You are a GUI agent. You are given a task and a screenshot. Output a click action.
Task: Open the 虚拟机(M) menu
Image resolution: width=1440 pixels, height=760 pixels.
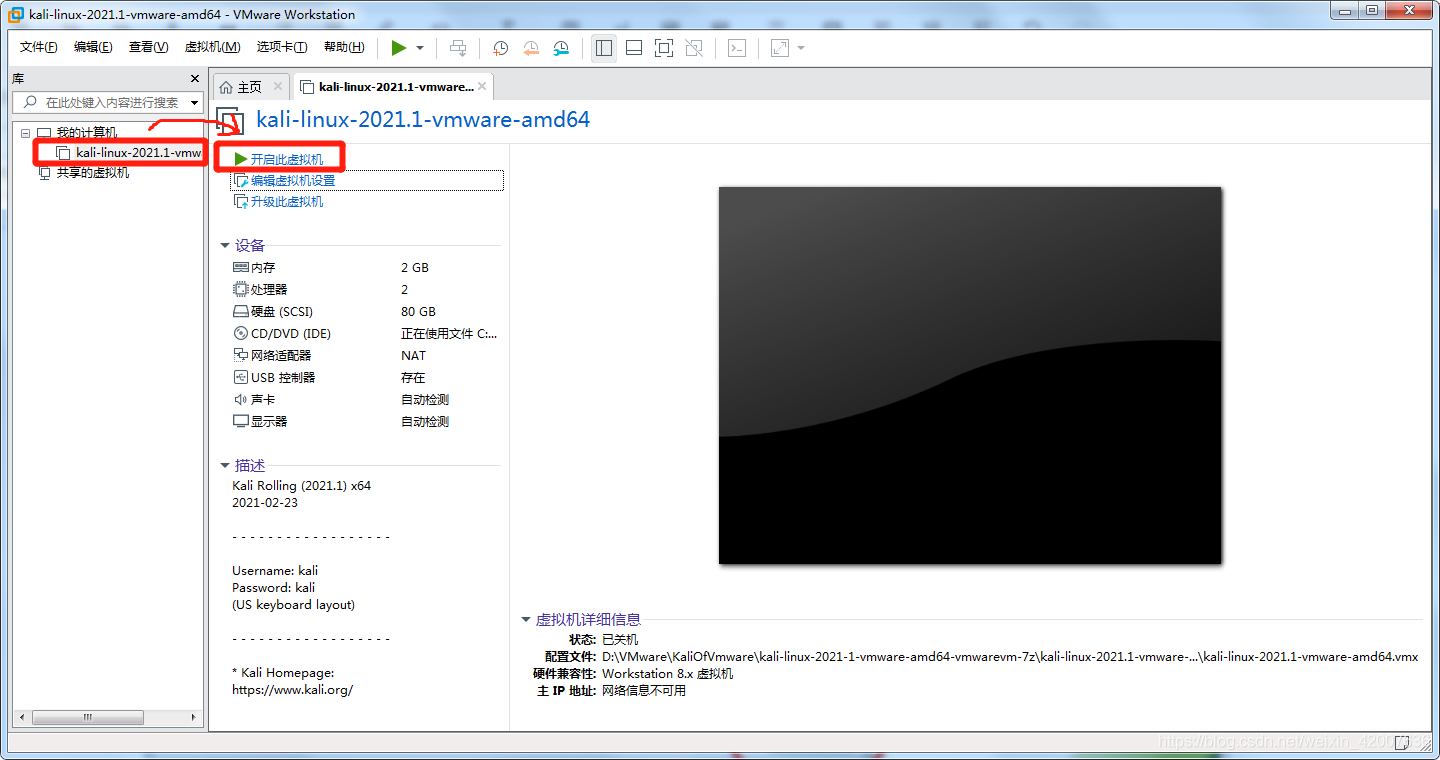(213, 47)
